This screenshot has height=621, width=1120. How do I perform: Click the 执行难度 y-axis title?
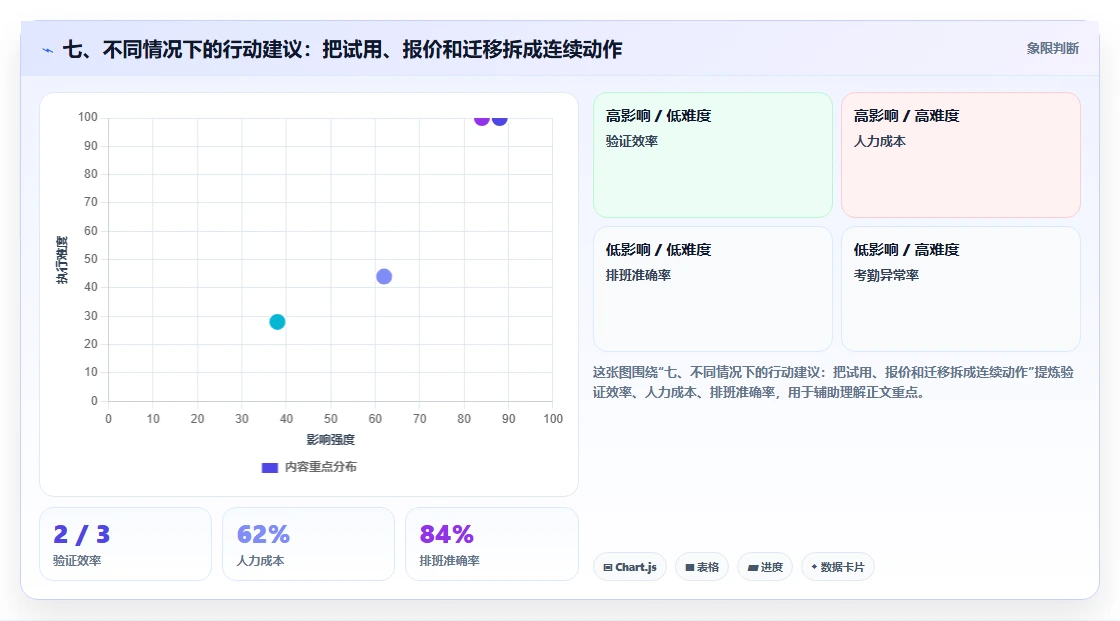coord(62,260)
